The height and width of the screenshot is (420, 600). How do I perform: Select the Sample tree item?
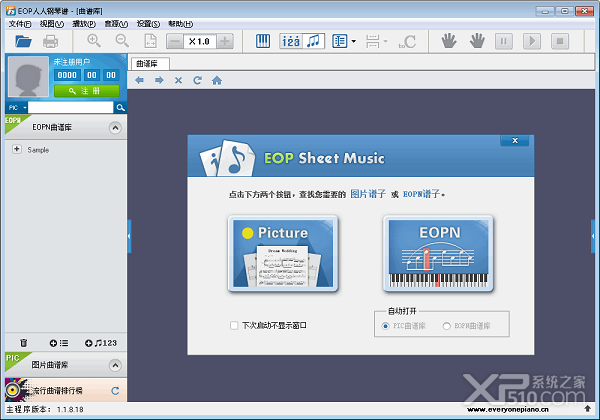[38, 150]
